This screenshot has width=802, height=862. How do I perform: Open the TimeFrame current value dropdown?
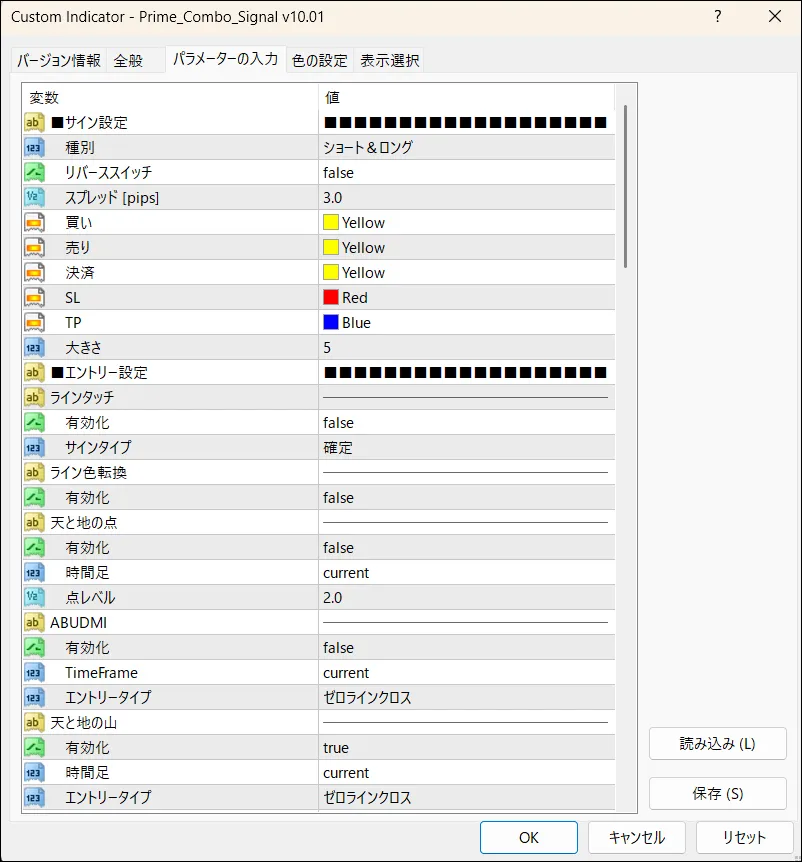465,673
